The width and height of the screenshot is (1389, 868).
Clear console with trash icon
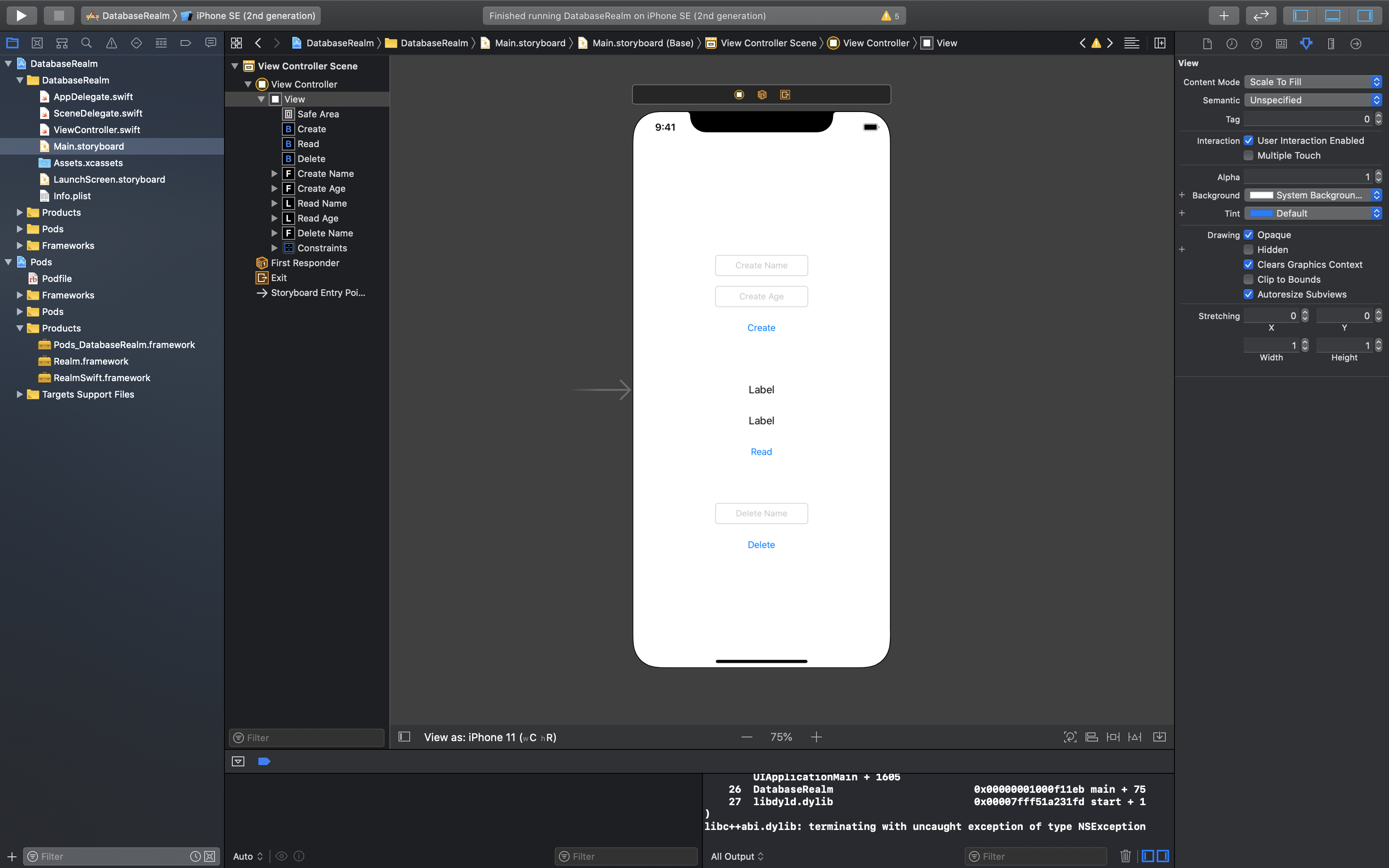(x=1125, y=856)
